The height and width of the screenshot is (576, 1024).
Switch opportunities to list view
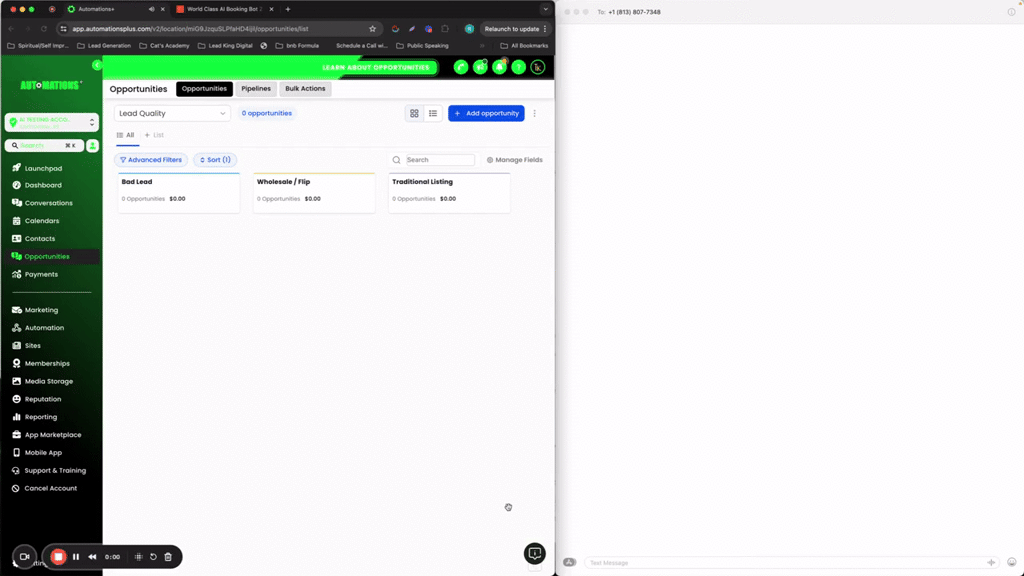[432, 113]
